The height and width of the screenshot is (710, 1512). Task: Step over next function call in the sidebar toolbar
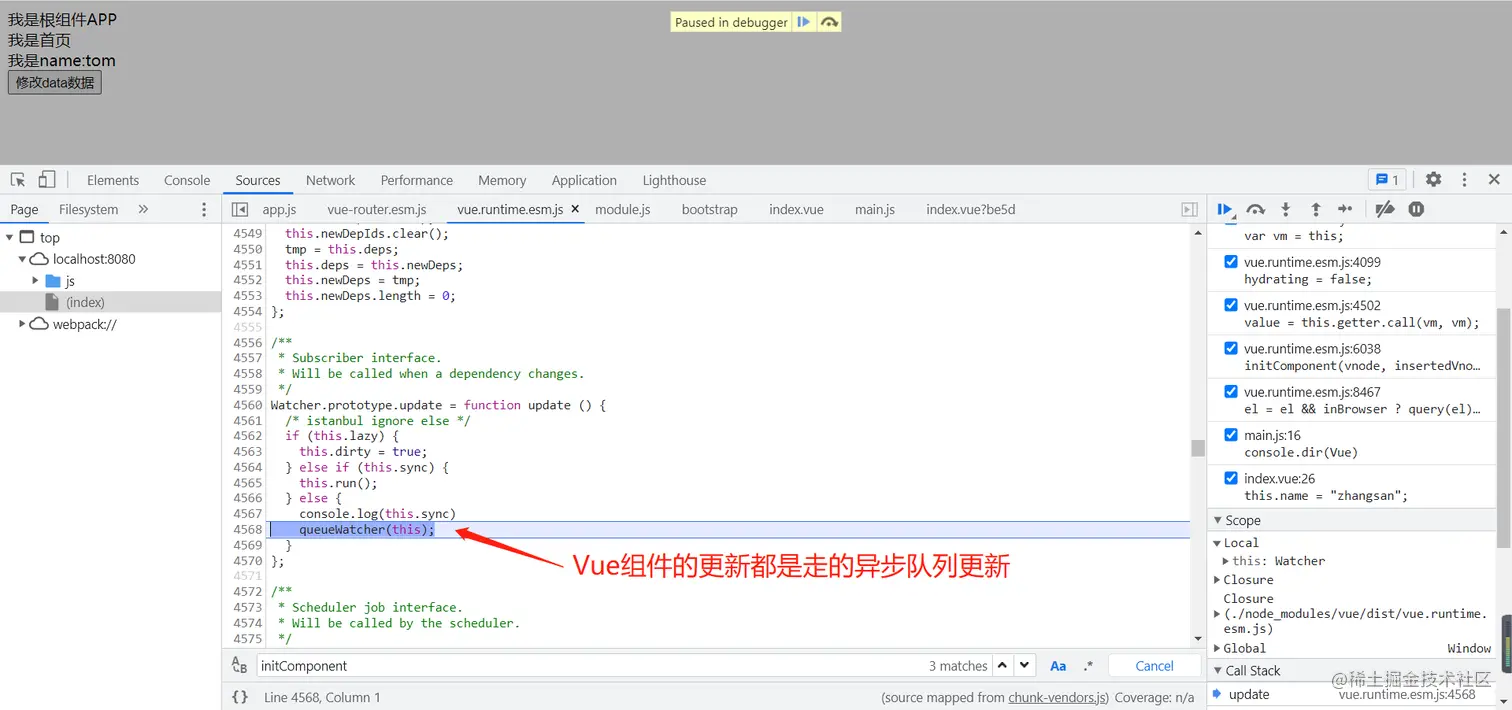[x=1256, y=209]
